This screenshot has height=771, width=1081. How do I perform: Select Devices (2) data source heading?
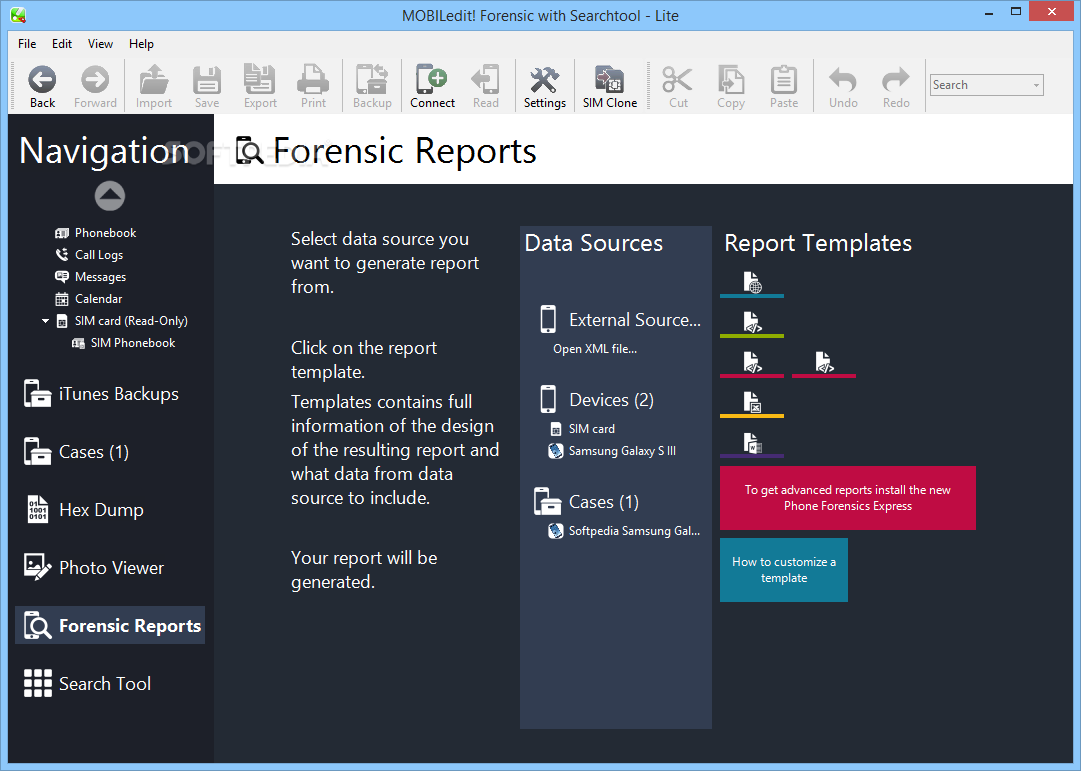coord(597,400)
